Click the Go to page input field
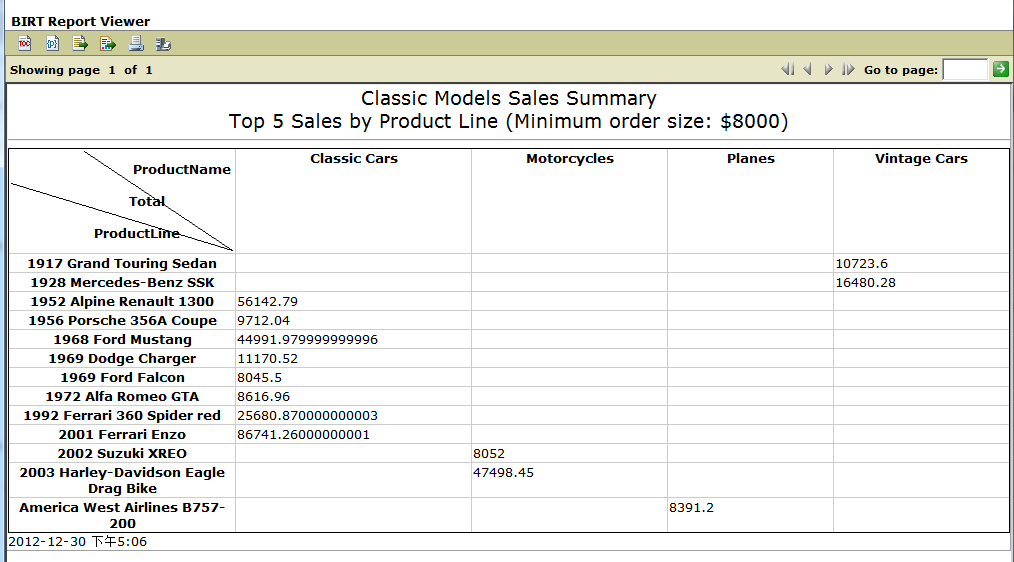The image size is (1014, 562). (x=965, y=69)
